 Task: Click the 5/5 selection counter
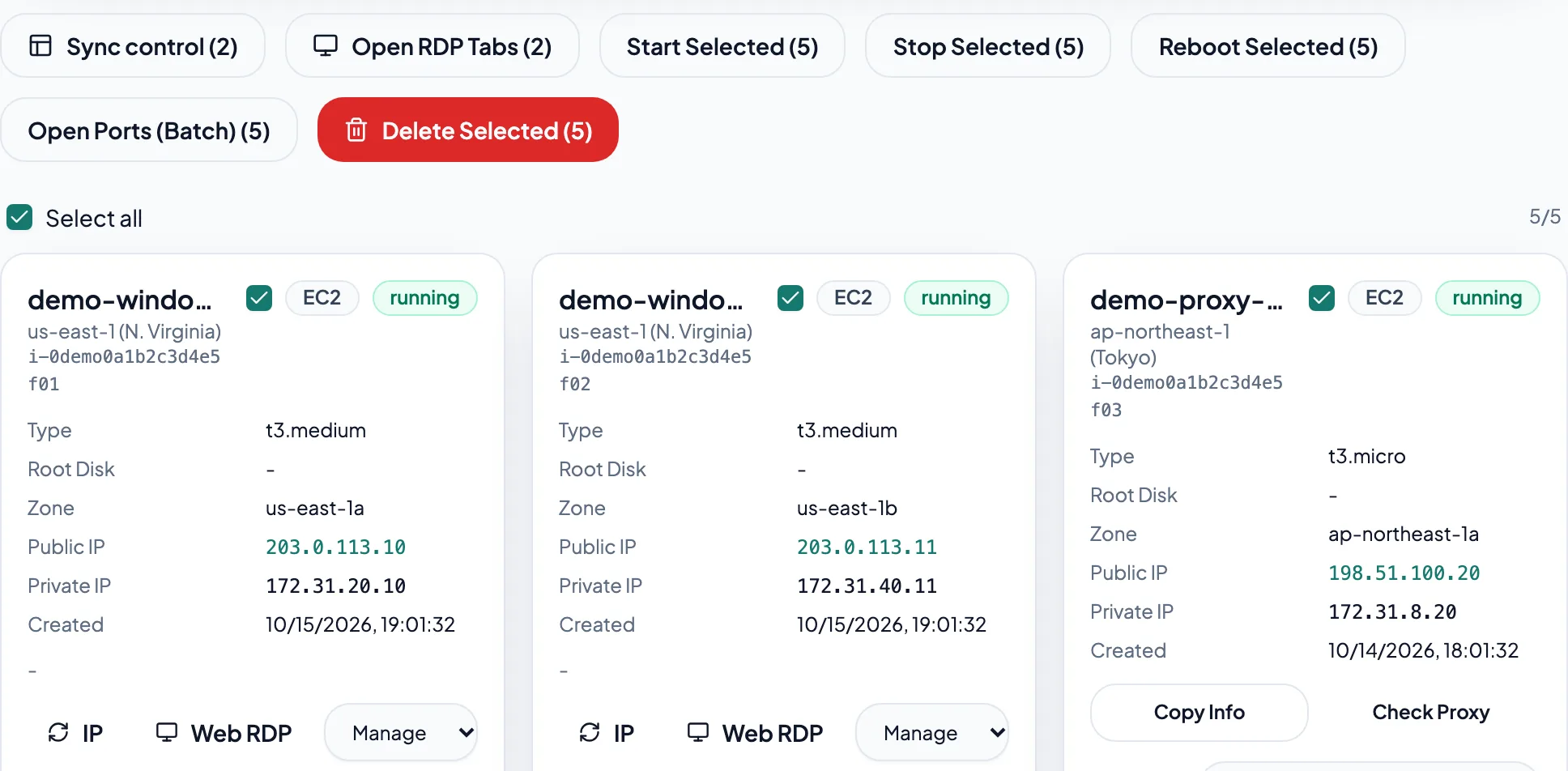pyautogui.click(x=1545, y=216)
